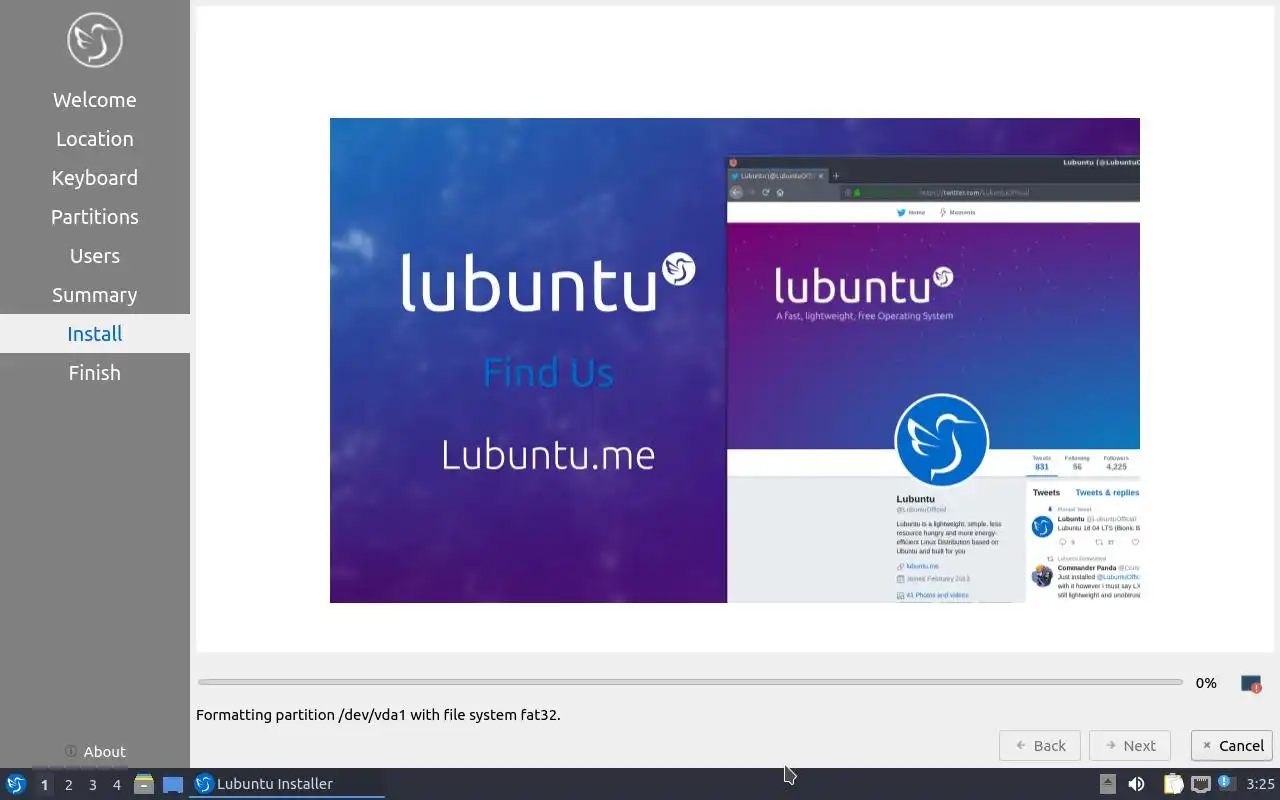This screenshot has height=800, width=1280.
Task: Select the Location step in sidebar
Action: tap(95, 139)
